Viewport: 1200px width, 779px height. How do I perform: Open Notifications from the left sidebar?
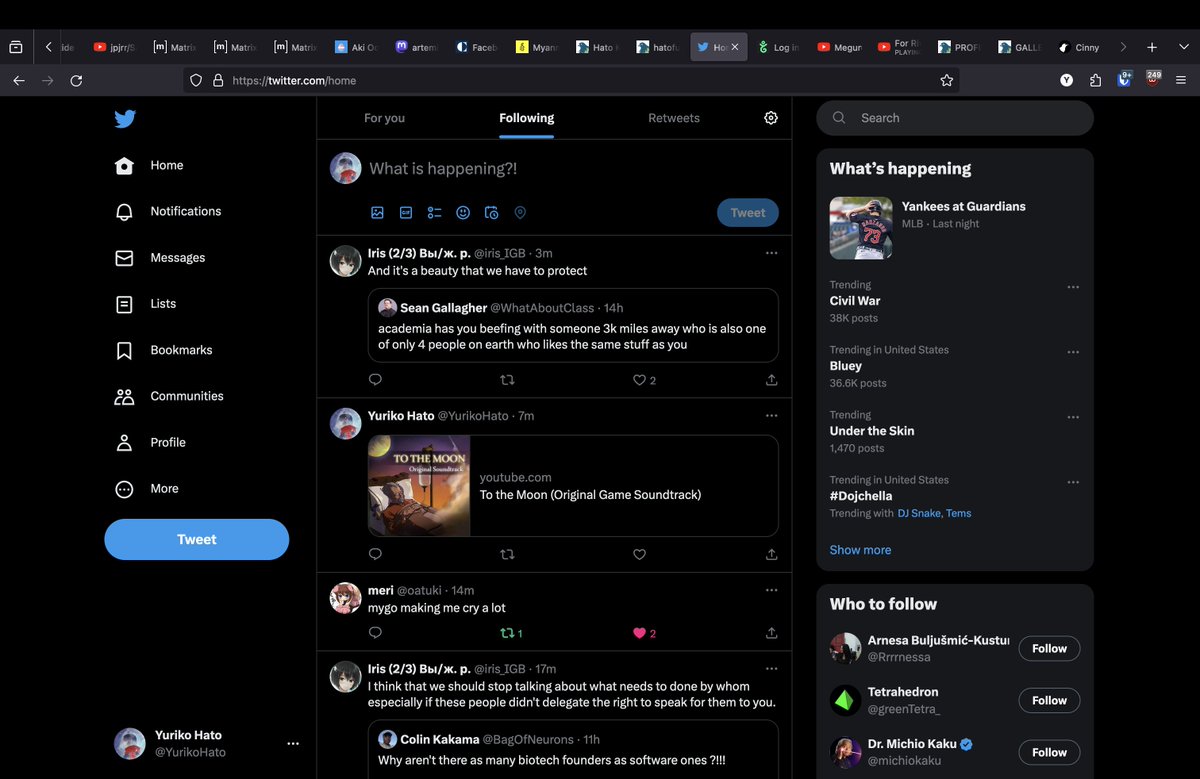168,211
